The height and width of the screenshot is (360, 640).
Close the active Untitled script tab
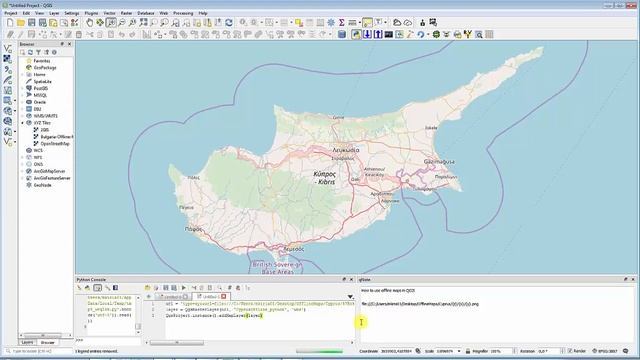pos(224,297)
